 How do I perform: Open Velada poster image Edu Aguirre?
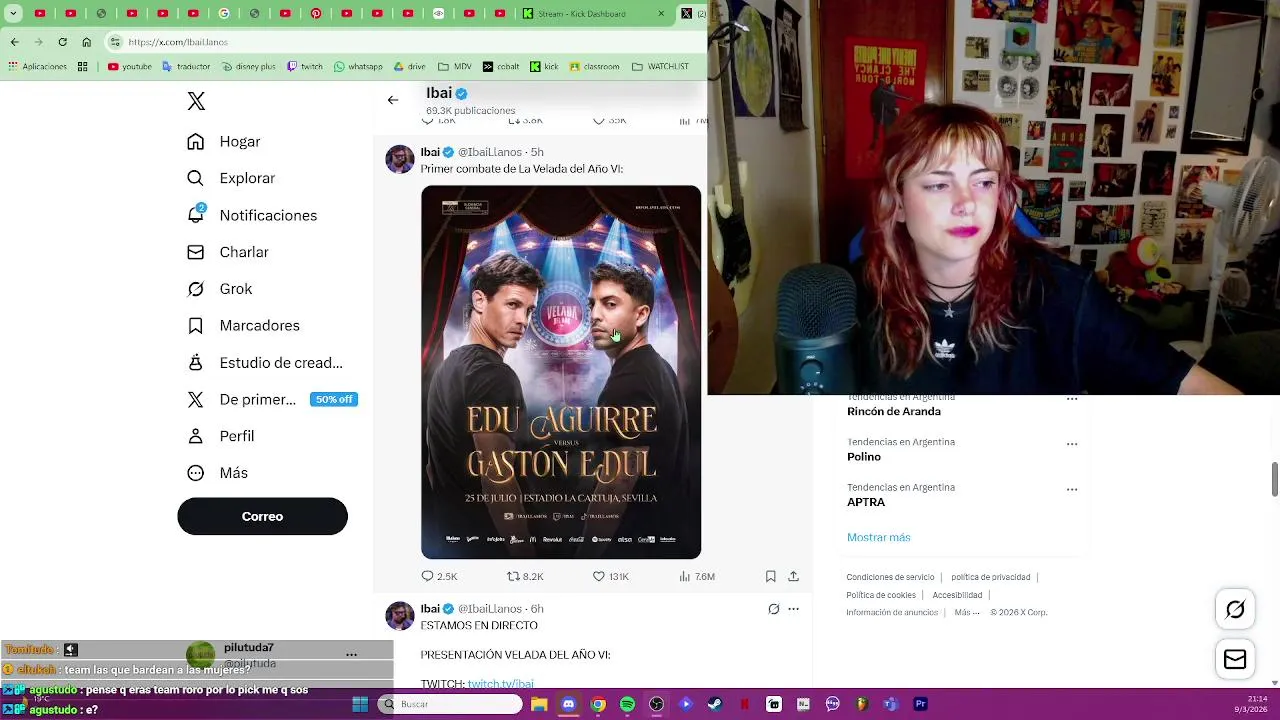click(561, 372)
